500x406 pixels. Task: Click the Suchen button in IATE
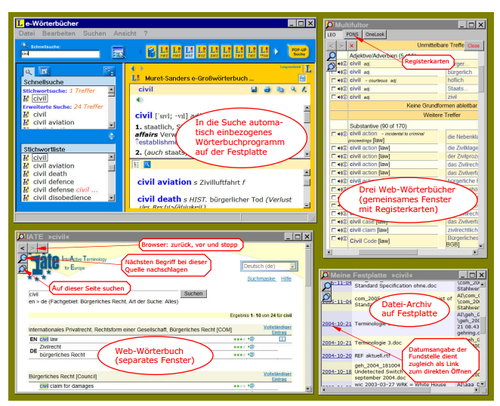tap(193, 294)
